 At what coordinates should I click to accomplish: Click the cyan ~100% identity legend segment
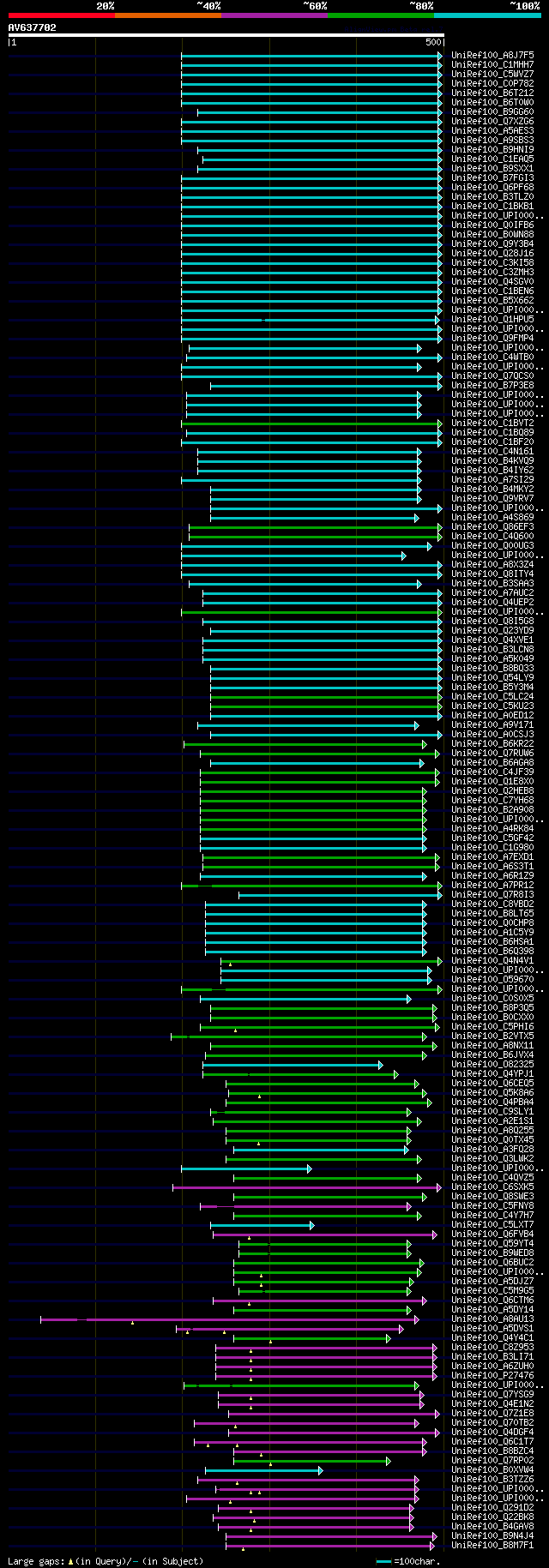[x=487, y=15]
